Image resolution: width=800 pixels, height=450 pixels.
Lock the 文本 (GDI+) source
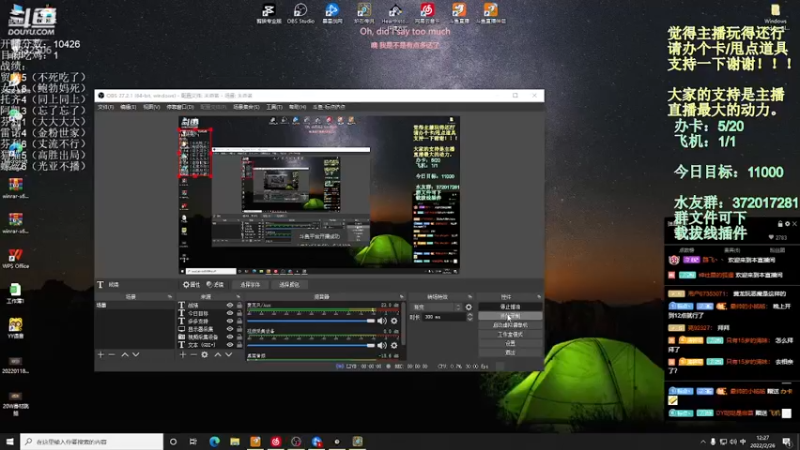pos(239,345)
